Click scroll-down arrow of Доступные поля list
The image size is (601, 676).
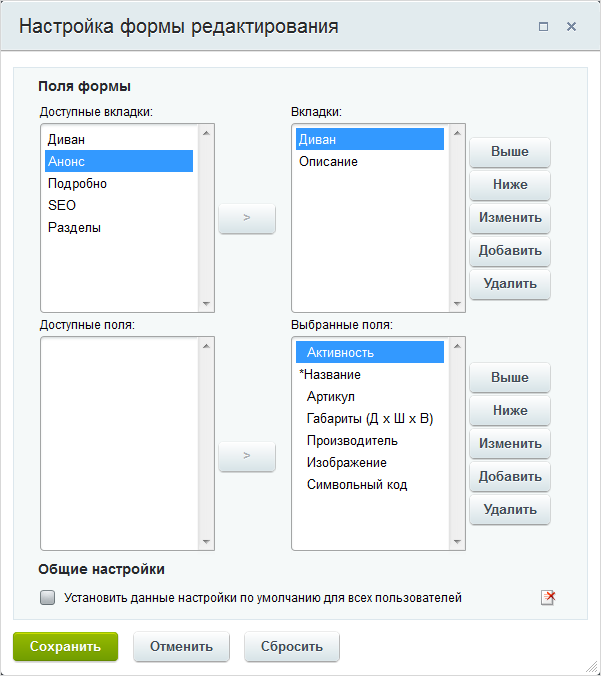[206, 541]
